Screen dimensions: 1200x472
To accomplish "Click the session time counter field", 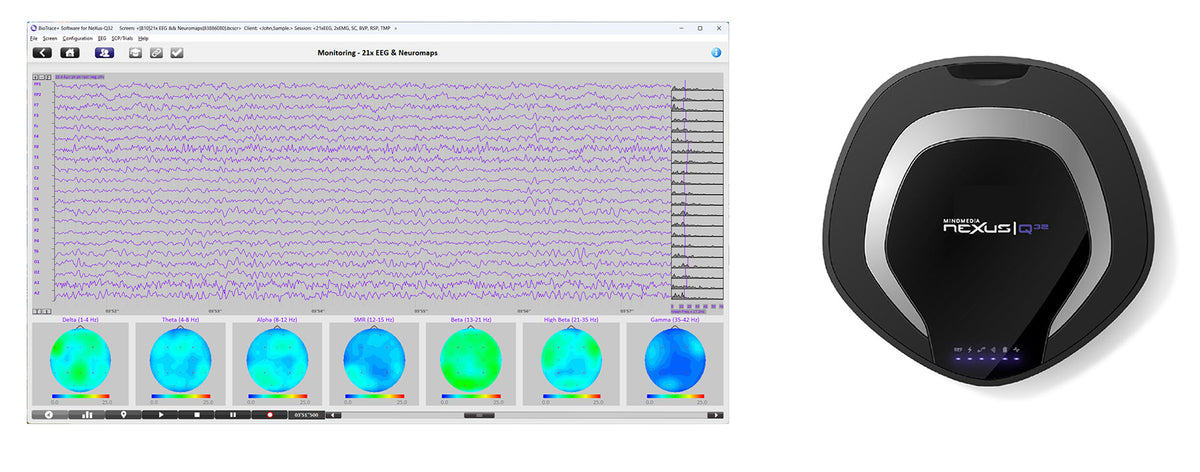I will point(305,414).
